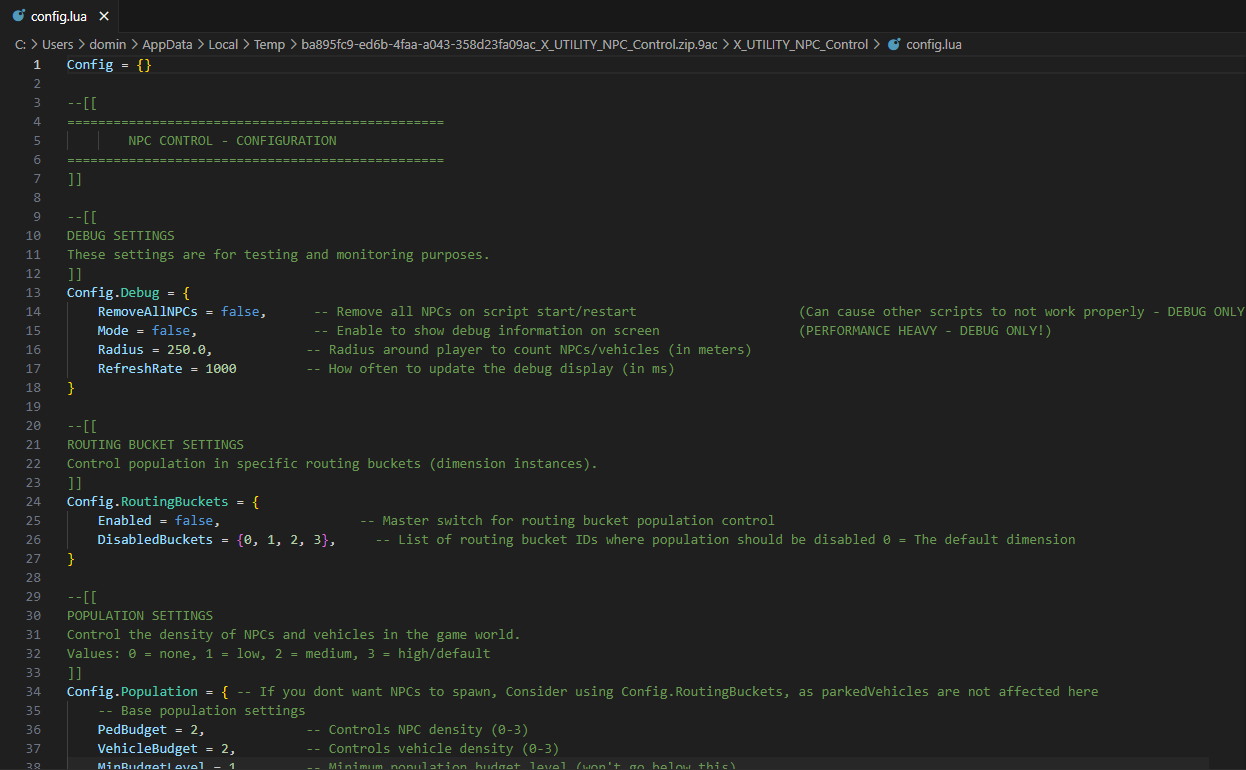
Task: Click the closing brace on line 18
Action: click(x=71, y=388)
